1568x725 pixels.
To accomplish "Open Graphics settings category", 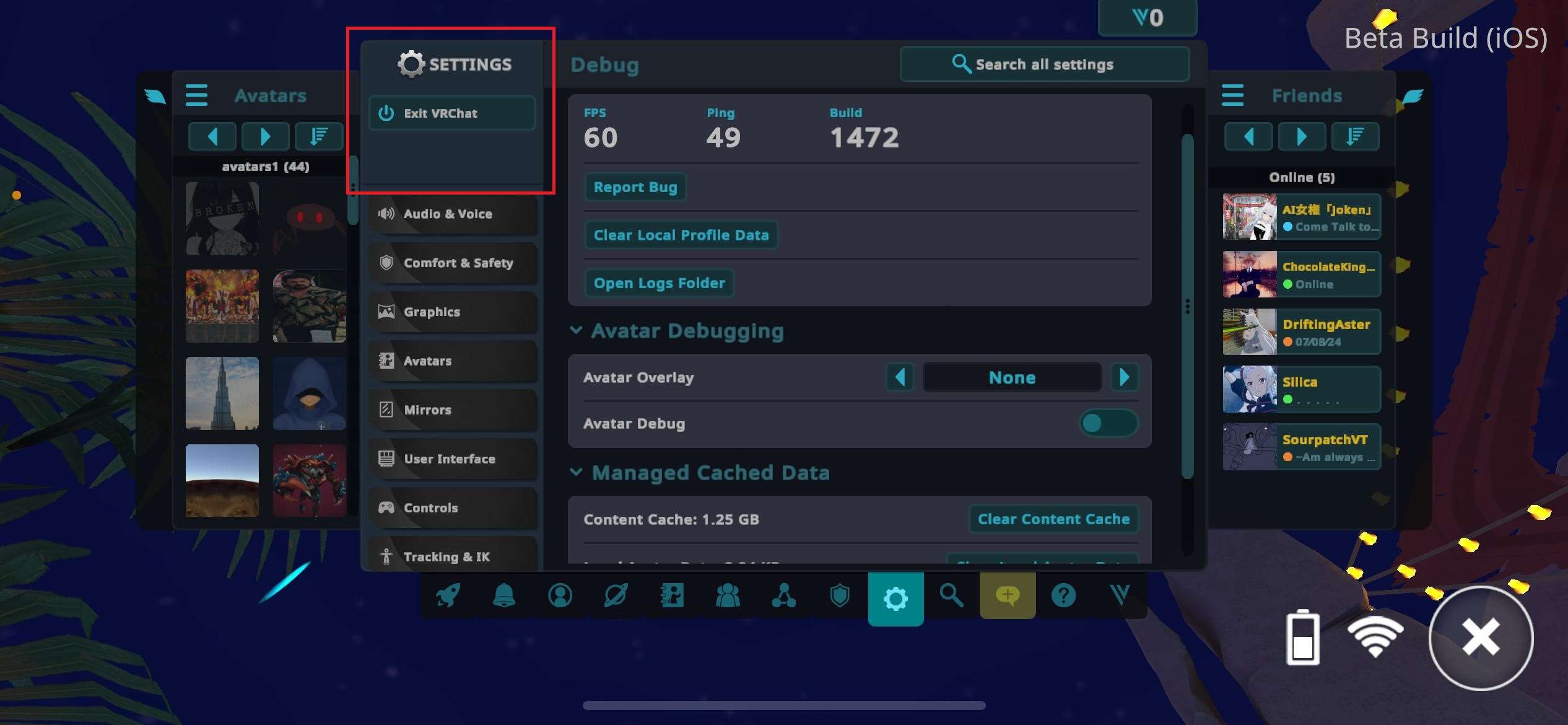I will [453, 312].
